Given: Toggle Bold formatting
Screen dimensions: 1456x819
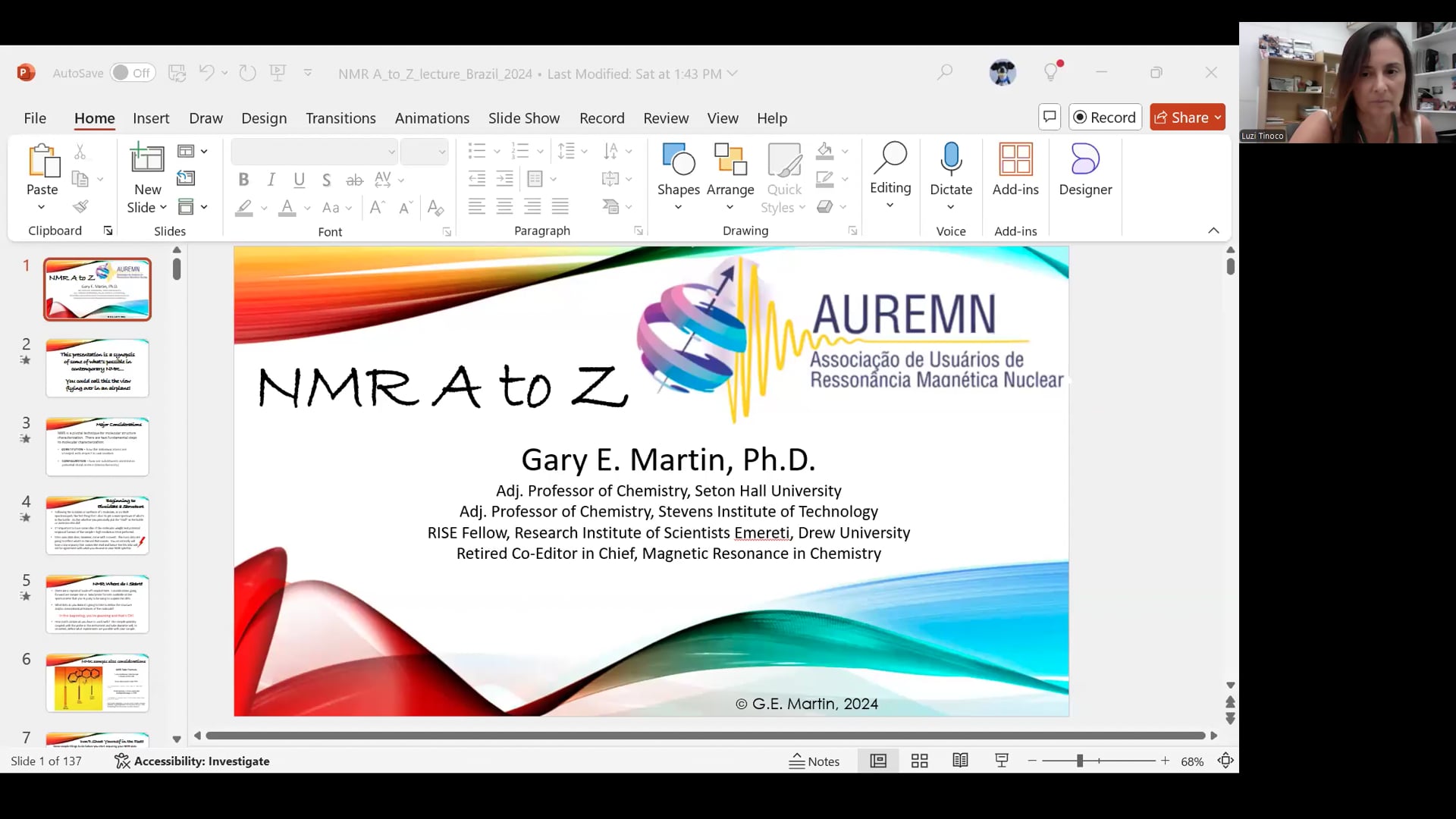Looking at the screenshot, I should (243, 180).
